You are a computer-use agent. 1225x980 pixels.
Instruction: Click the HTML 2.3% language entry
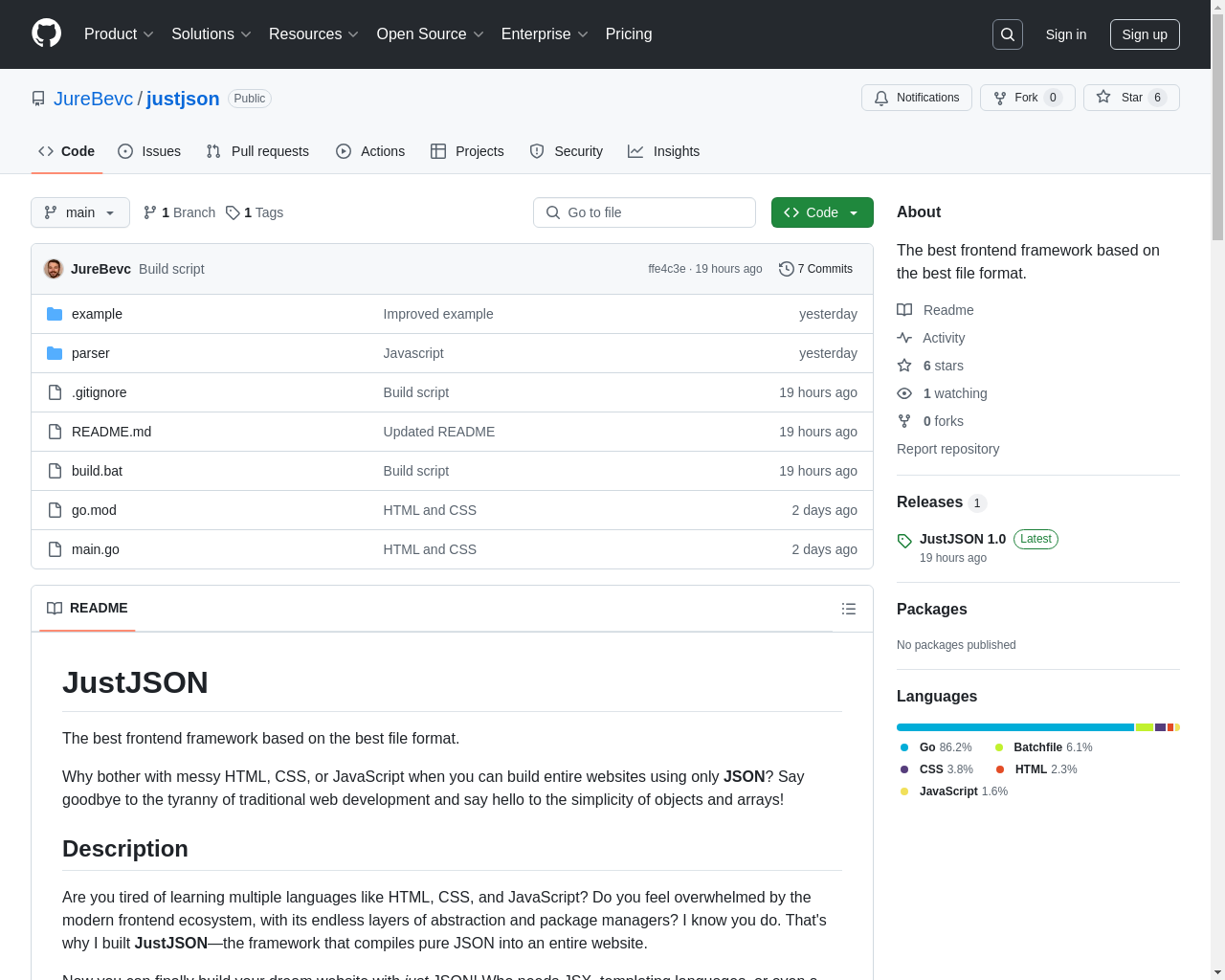[x=1036, y=769]
